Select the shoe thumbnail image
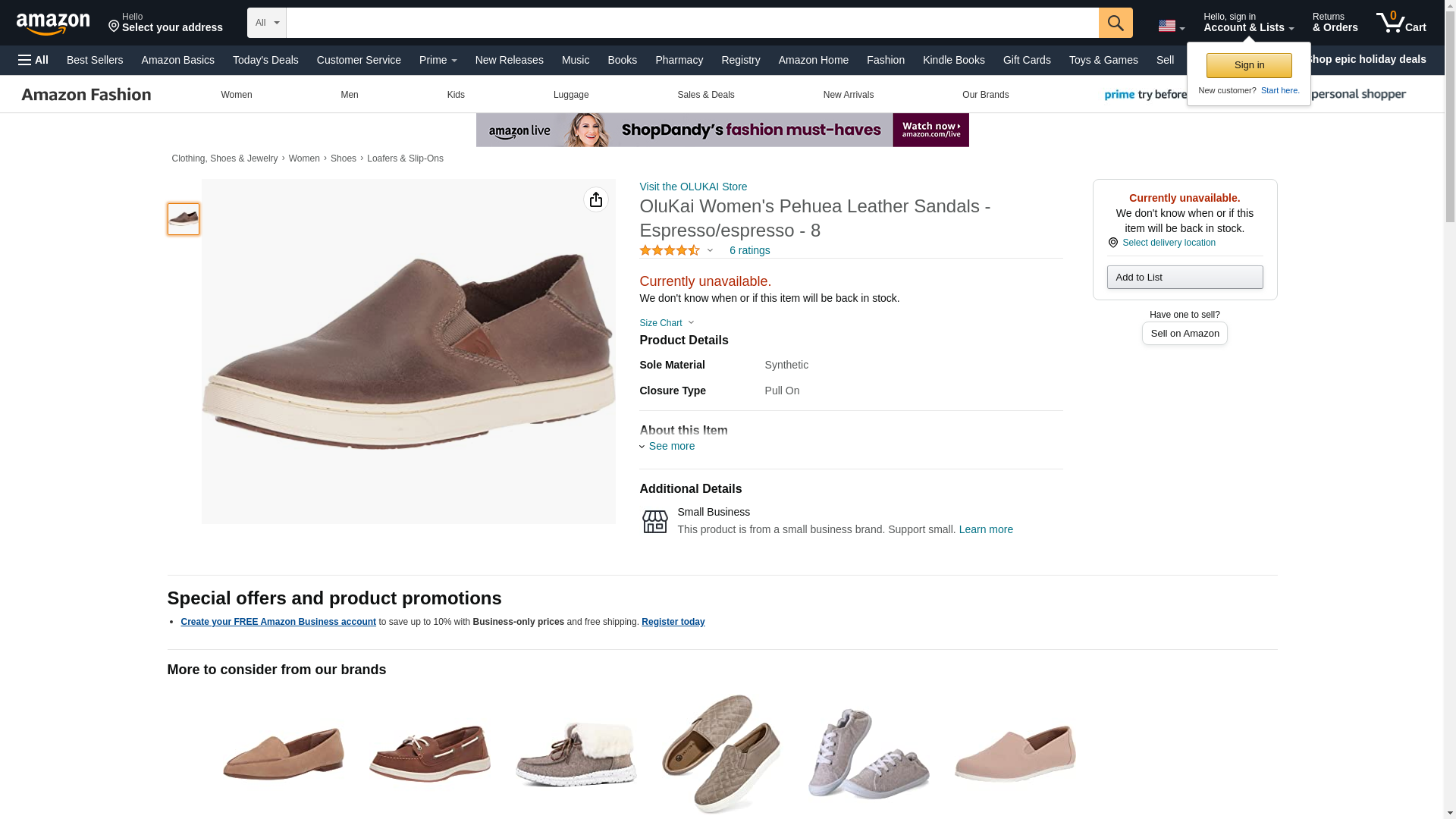This screenshot has height=819, width=1456. pyautogui.click(x=184, y=219)
